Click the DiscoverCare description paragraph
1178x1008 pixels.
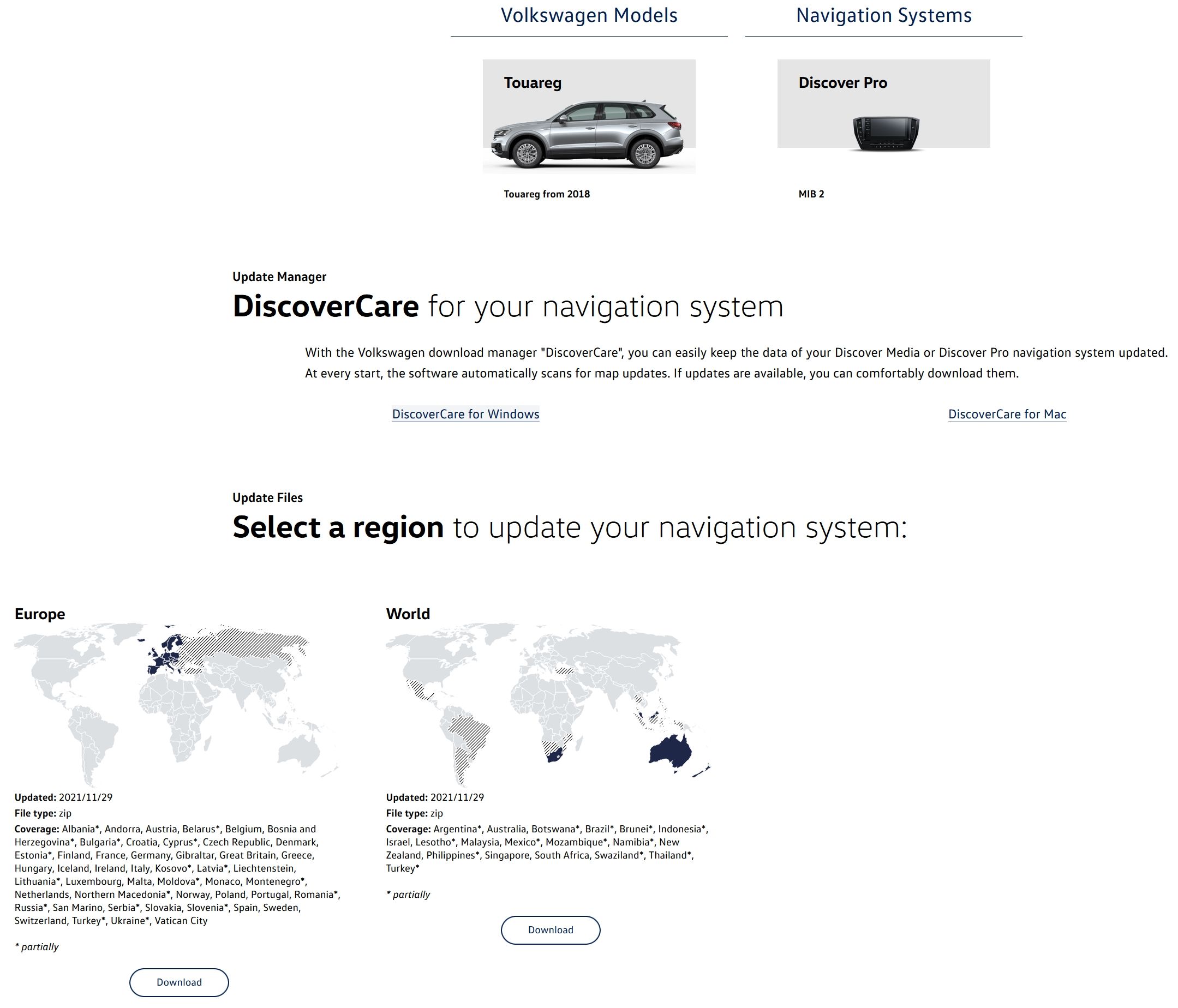pyautogui.click(x=736, y=363)
